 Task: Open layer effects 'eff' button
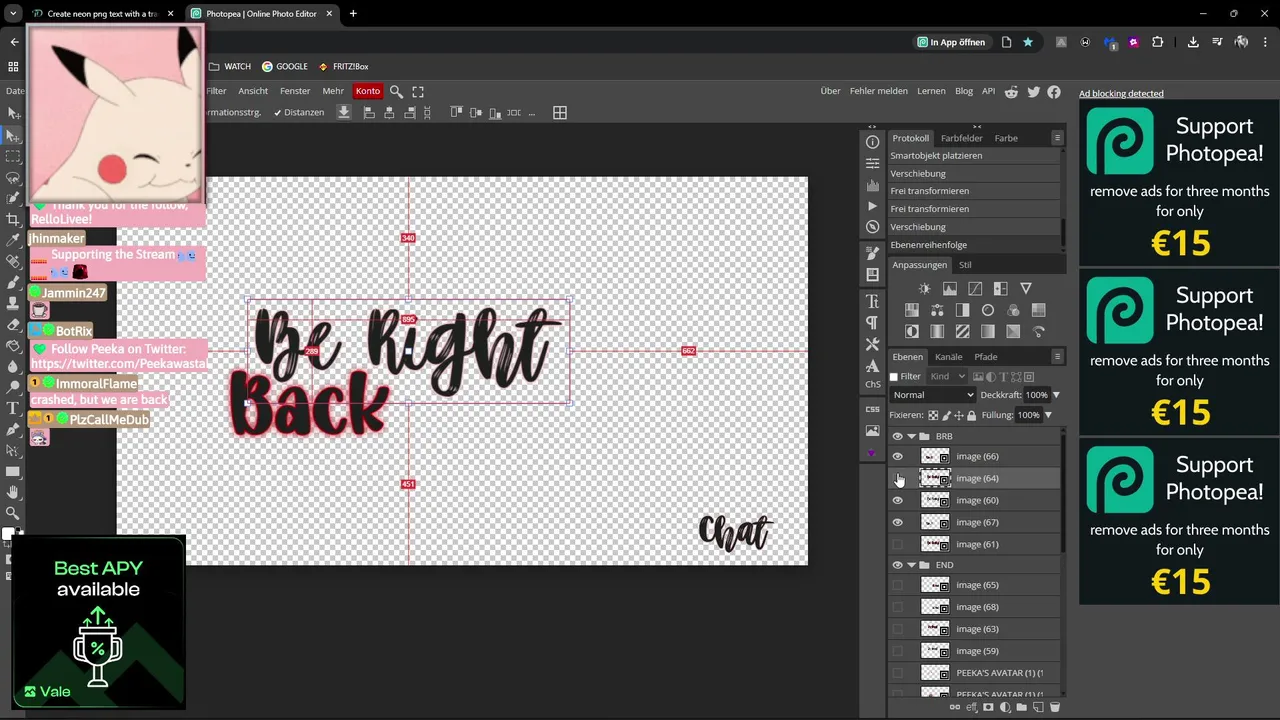[x=972, y=707]
